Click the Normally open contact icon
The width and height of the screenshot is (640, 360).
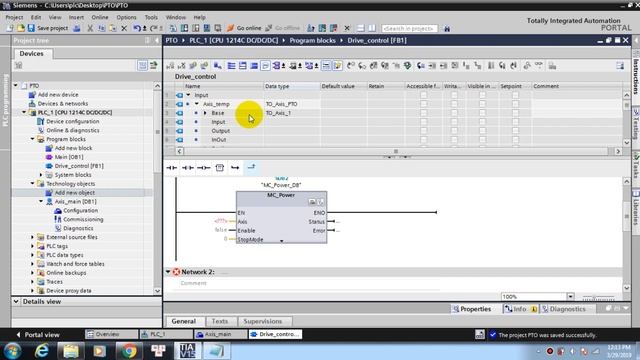point(171,167)
